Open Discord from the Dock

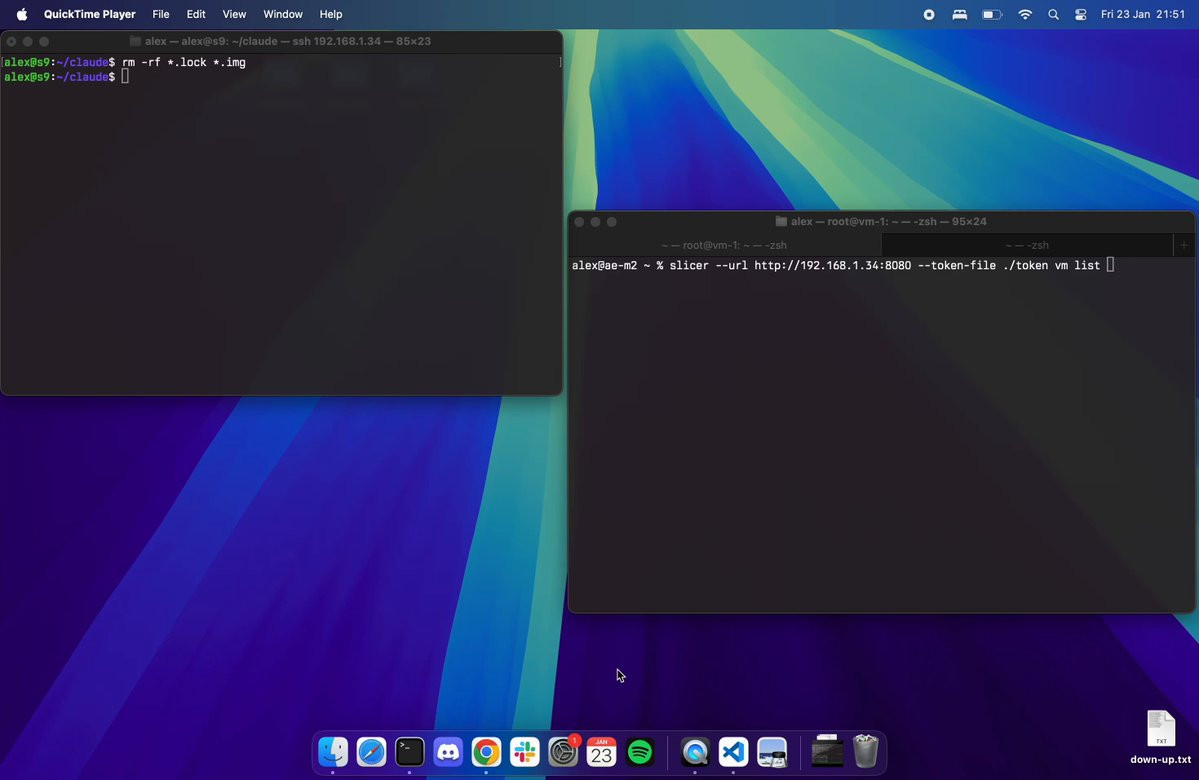tap(448, 752)
